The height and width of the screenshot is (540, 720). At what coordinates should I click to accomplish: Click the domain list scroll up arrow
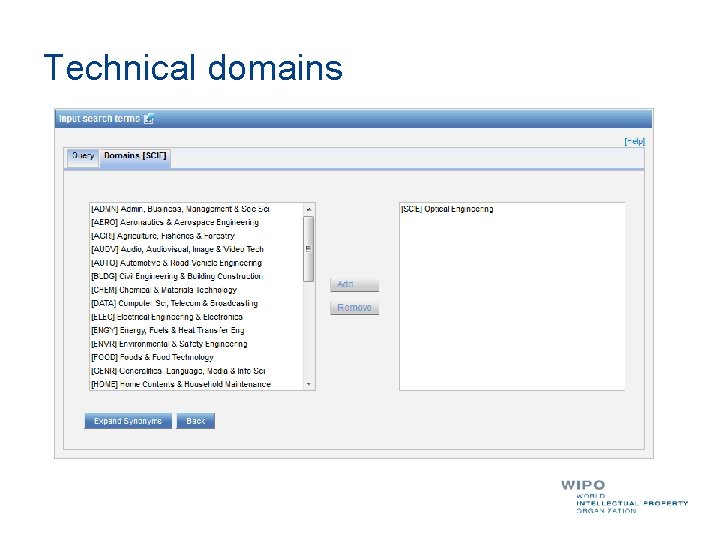(x=309, y=209)
